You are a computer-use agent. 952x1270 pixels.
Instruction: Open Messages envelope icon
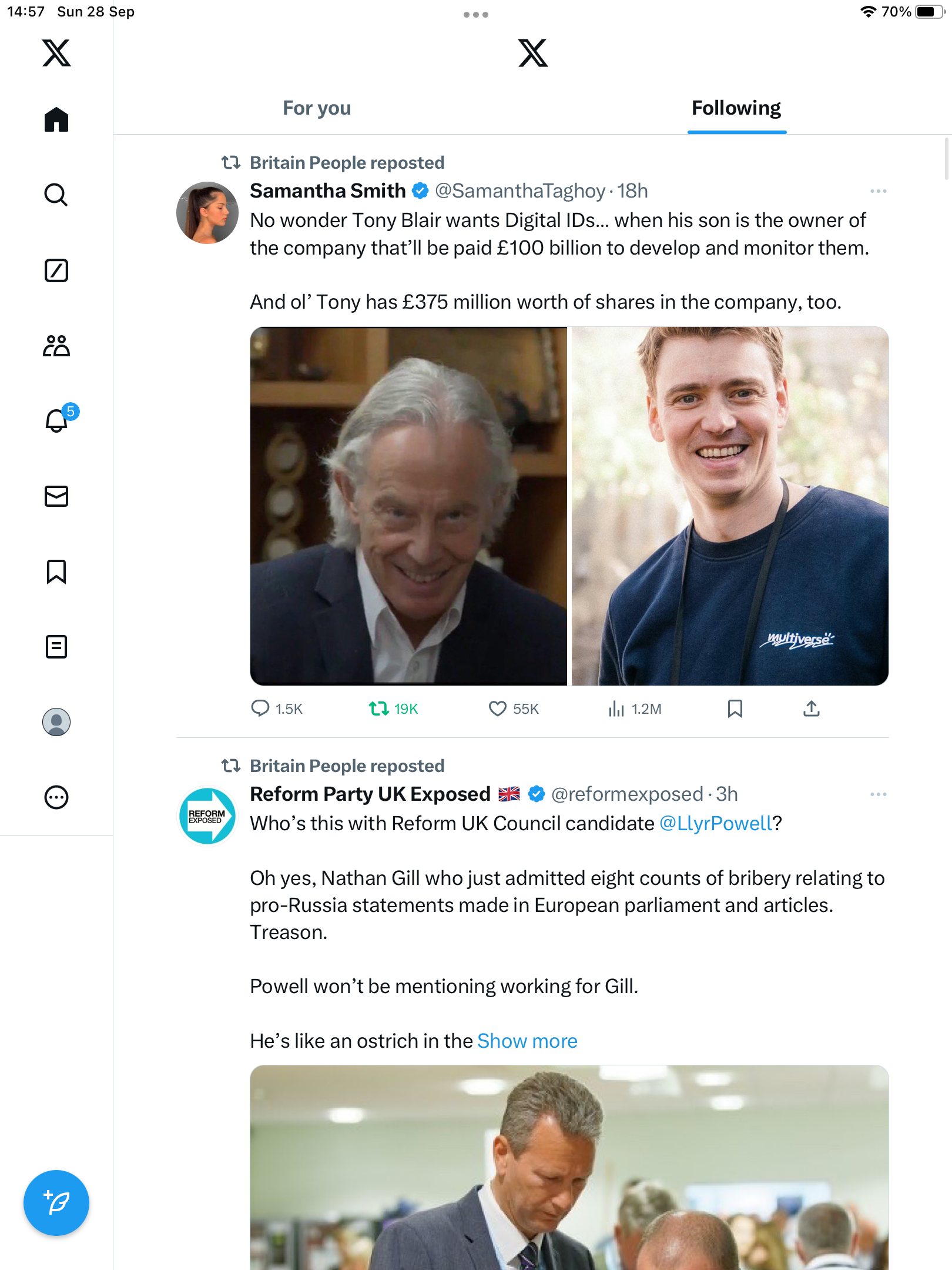[56, 496]
